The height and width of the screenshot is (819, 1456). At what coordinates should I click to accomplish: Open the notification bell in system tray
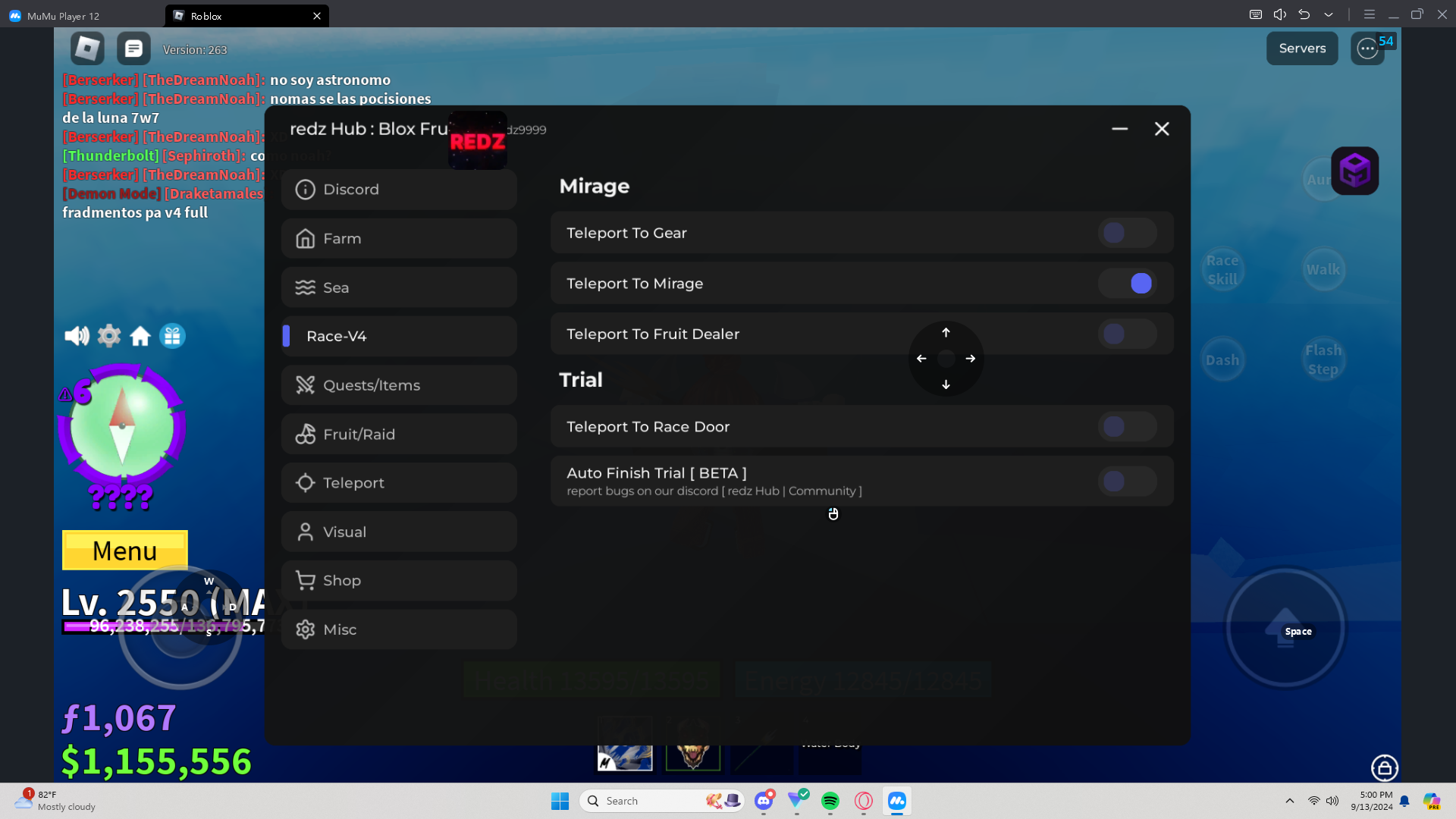point(1404,801)
